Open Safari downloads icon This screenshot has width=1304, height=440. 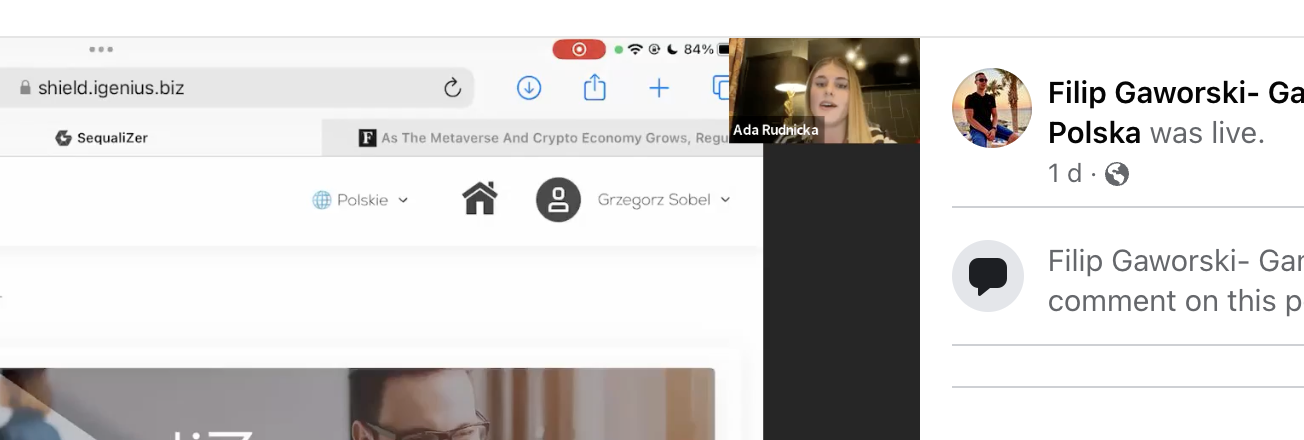[529, 88]
